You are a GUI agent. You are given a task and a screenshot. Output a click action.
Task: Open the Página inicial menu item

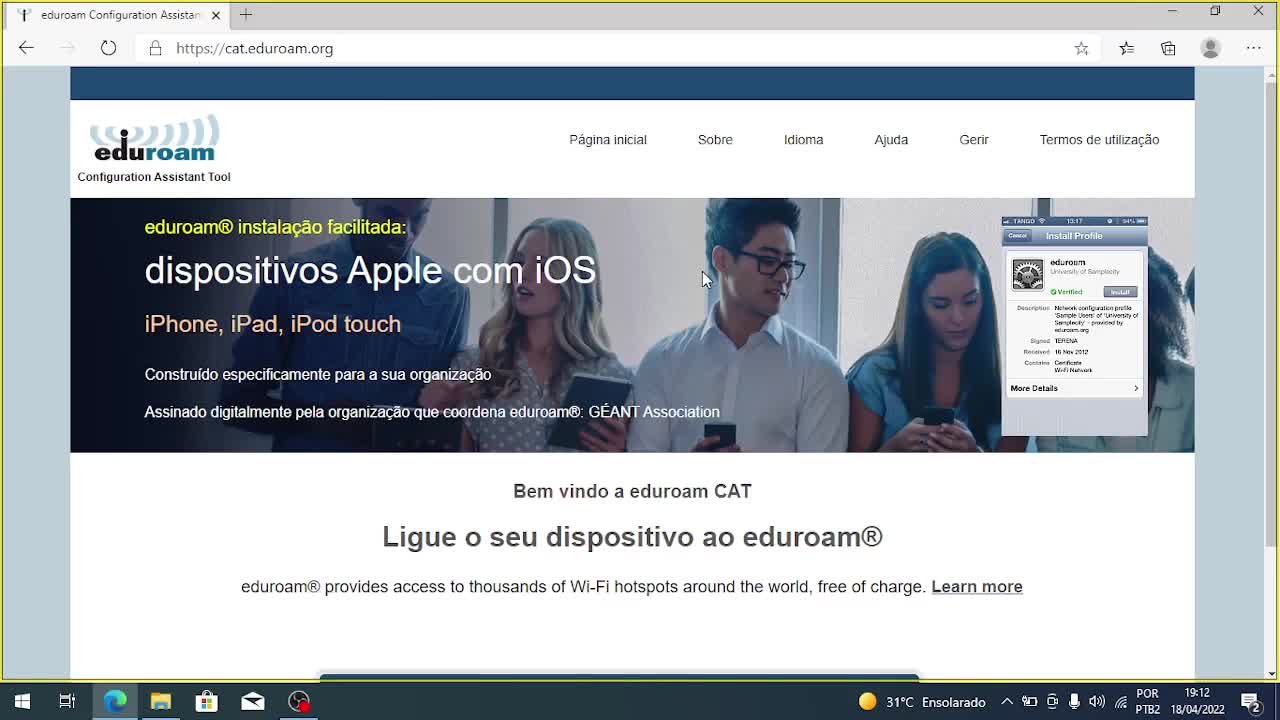(x=608, y=140)
